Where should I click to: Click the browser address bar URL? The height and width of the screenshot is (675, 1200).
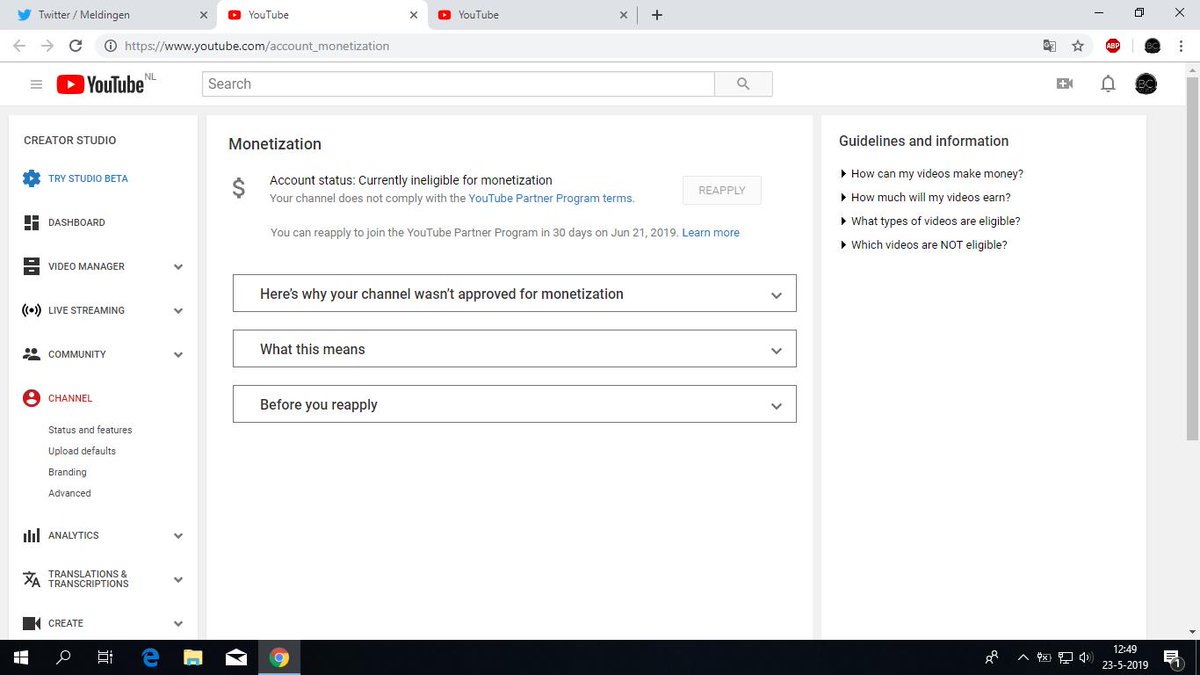(255, 46)
